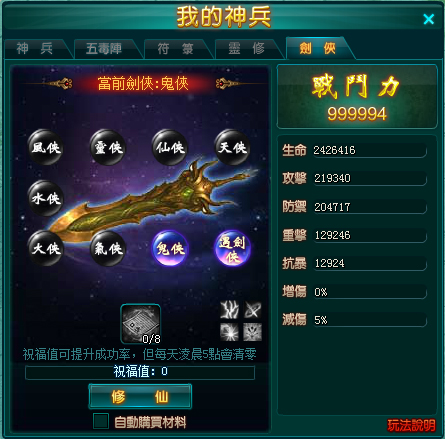The image size is (445, 439).
Task: Select the glowing 鬼俠 orb
Action: pyautogui.click(x=170, y=248)
